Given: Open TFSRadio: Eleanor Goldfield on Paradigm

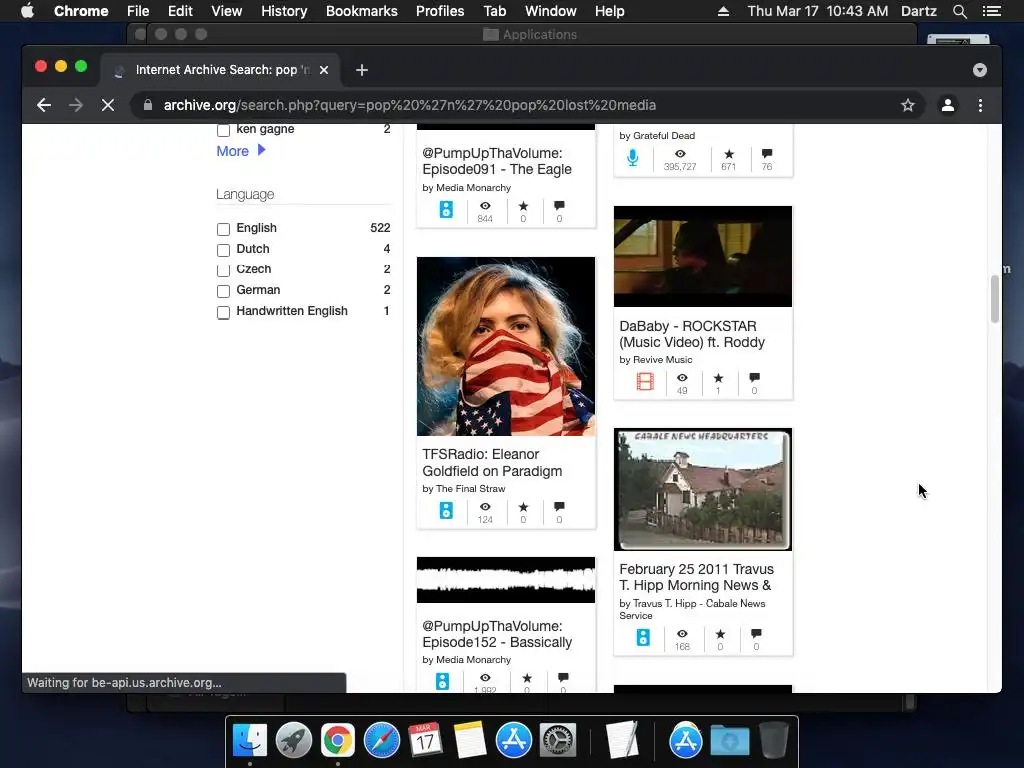Looking at the screenshot, I should point(492,462).
